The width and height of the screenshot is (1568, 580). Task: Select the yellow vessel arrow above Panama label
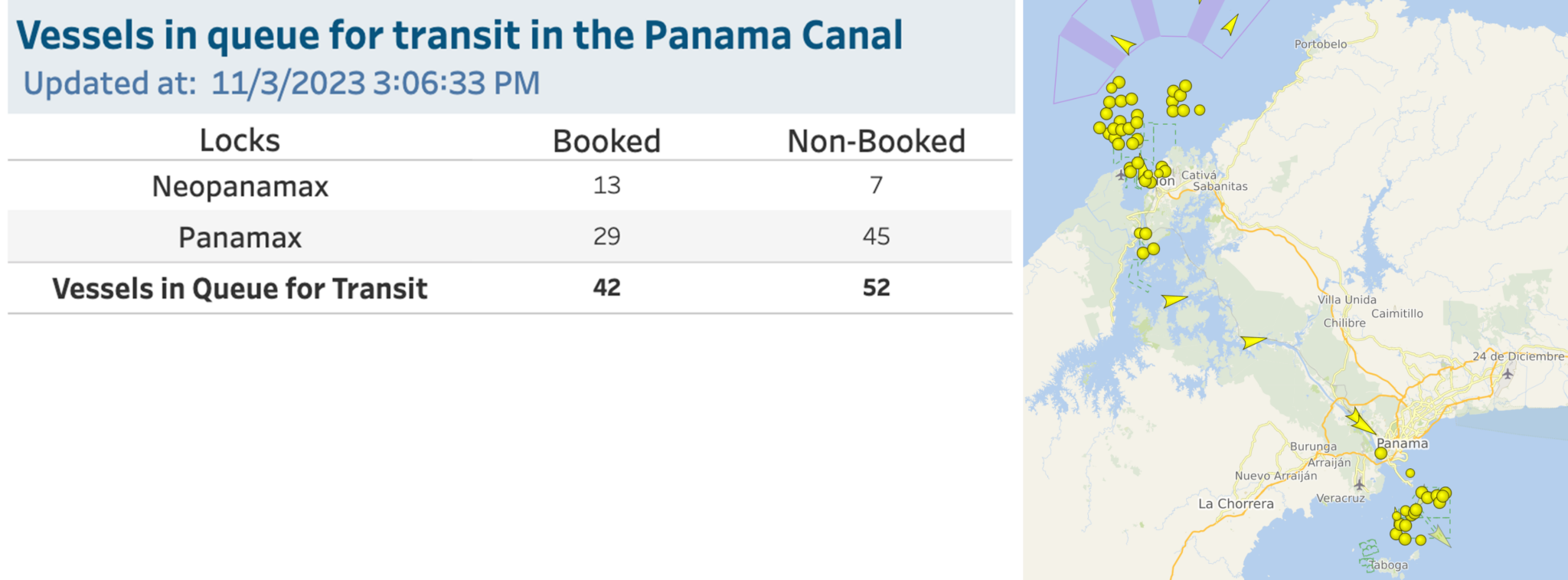pyautogui.click(x=1360, y=421)
